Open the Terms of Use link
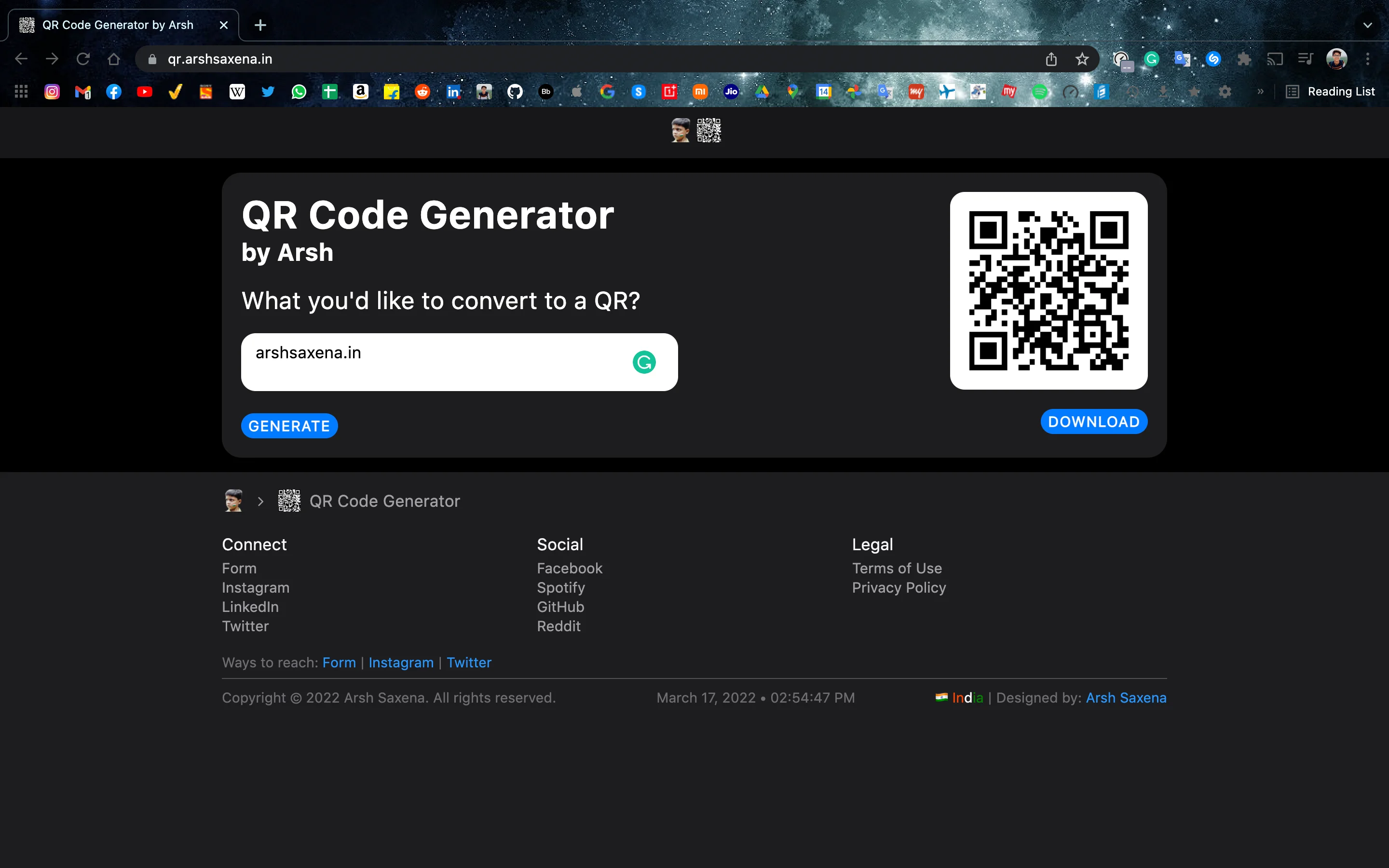The image size is (1389, 868). 897,569
